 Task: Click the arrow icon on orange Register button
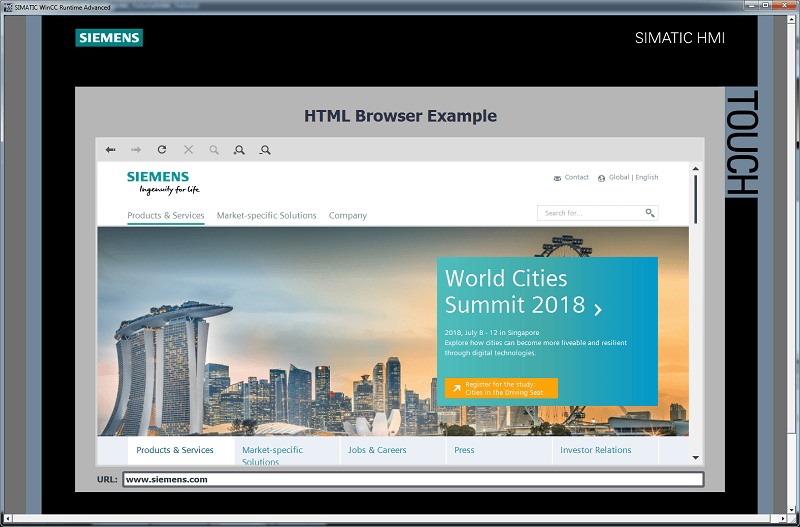(x=457, y=388)
